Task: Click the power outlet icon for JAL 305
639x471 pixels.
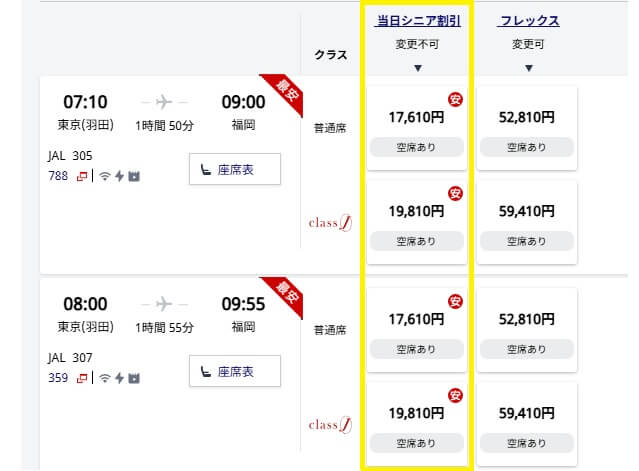Action: coord(119,176)
